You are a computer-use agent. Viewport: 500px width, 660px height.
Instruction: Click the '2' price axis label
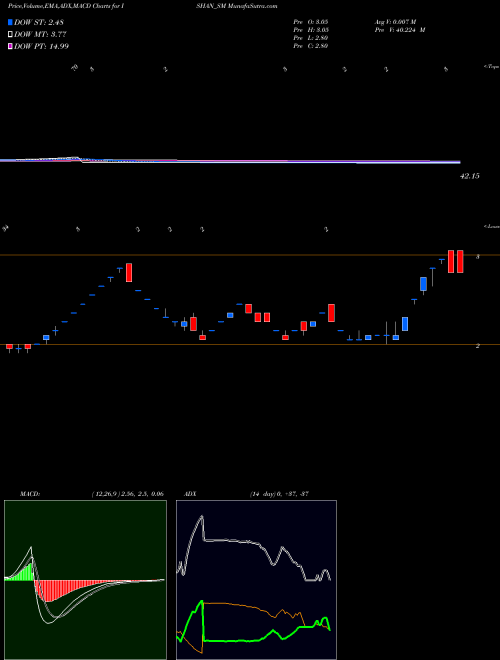point(477,346)
